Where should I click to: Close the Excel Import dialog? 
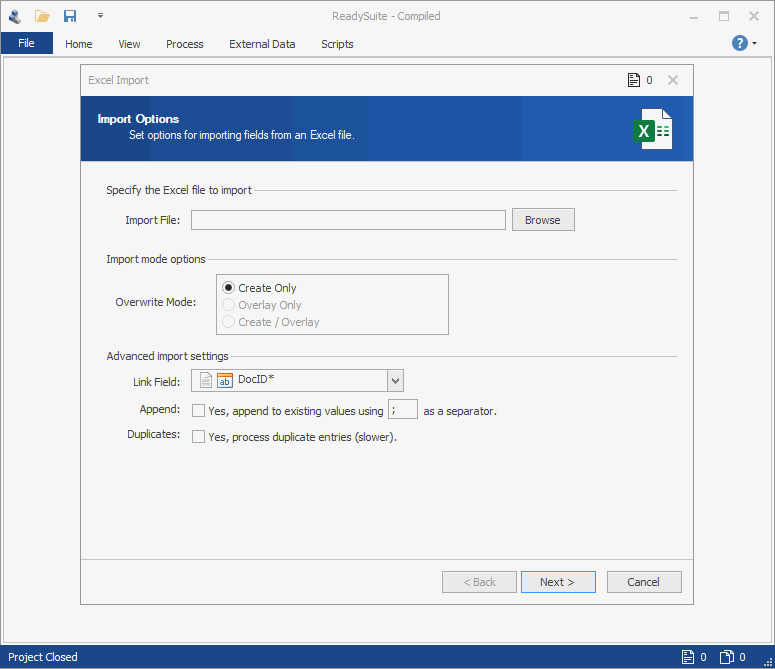tap(673, 80)
